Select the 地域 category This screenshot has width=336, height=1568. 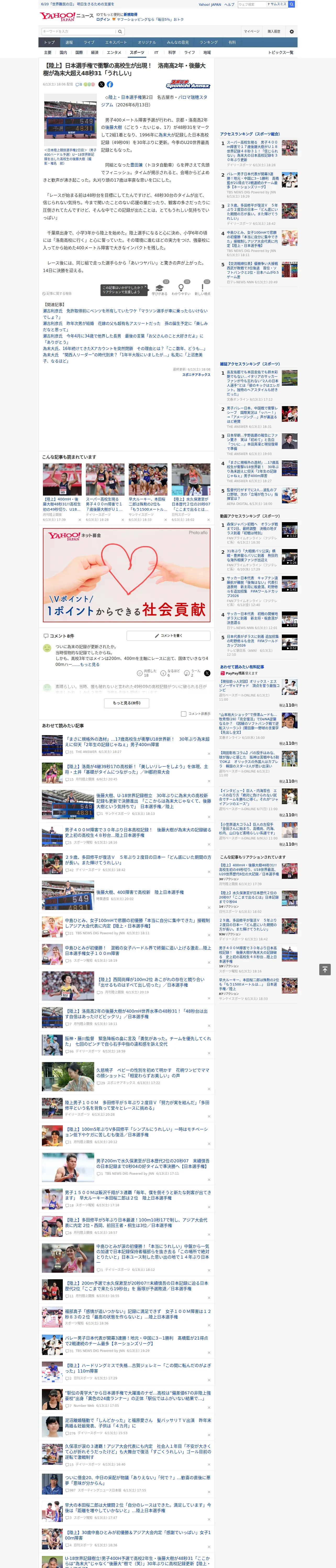click(207, 52)
